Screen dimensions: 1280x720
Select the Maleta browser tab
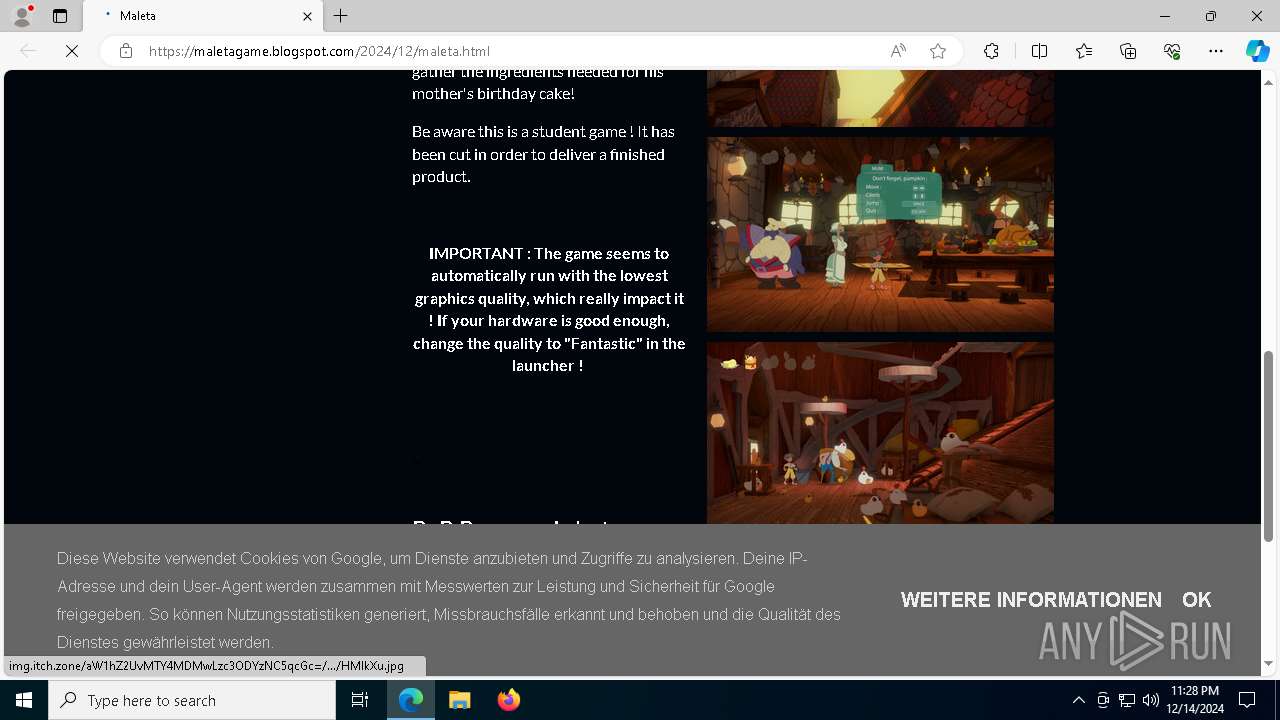pyautogui.click(x=203, y=16)
